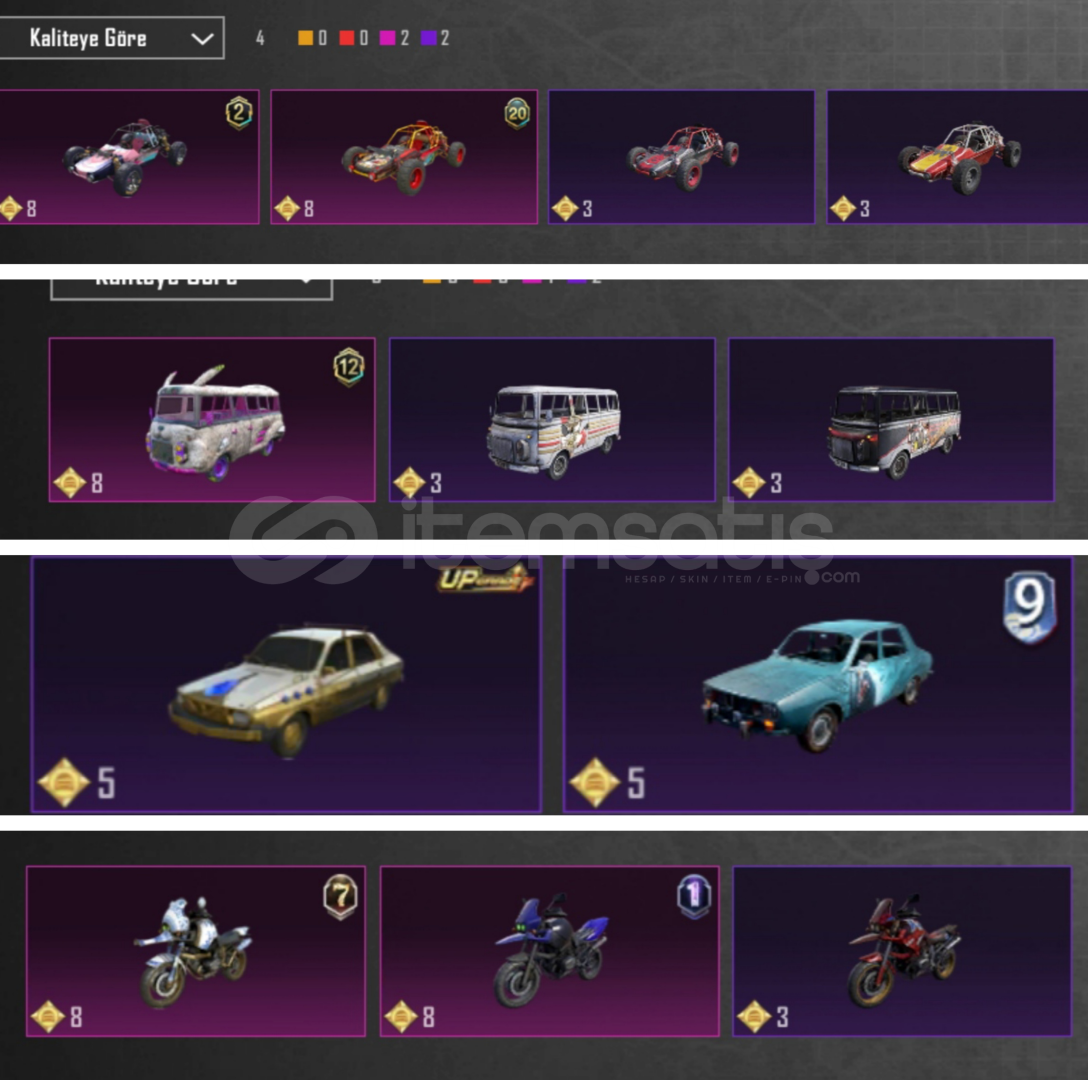Screen dimensions: 1088x1080
Task: Choose the dark red buggy skin card
Action: pyautogui.click(x=681, y=157)
